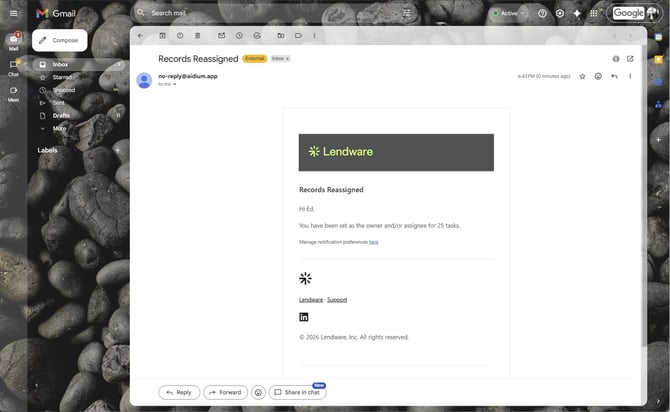Archive this email
The height and width of the screenshot is (412, 670).
pos(162,35)
